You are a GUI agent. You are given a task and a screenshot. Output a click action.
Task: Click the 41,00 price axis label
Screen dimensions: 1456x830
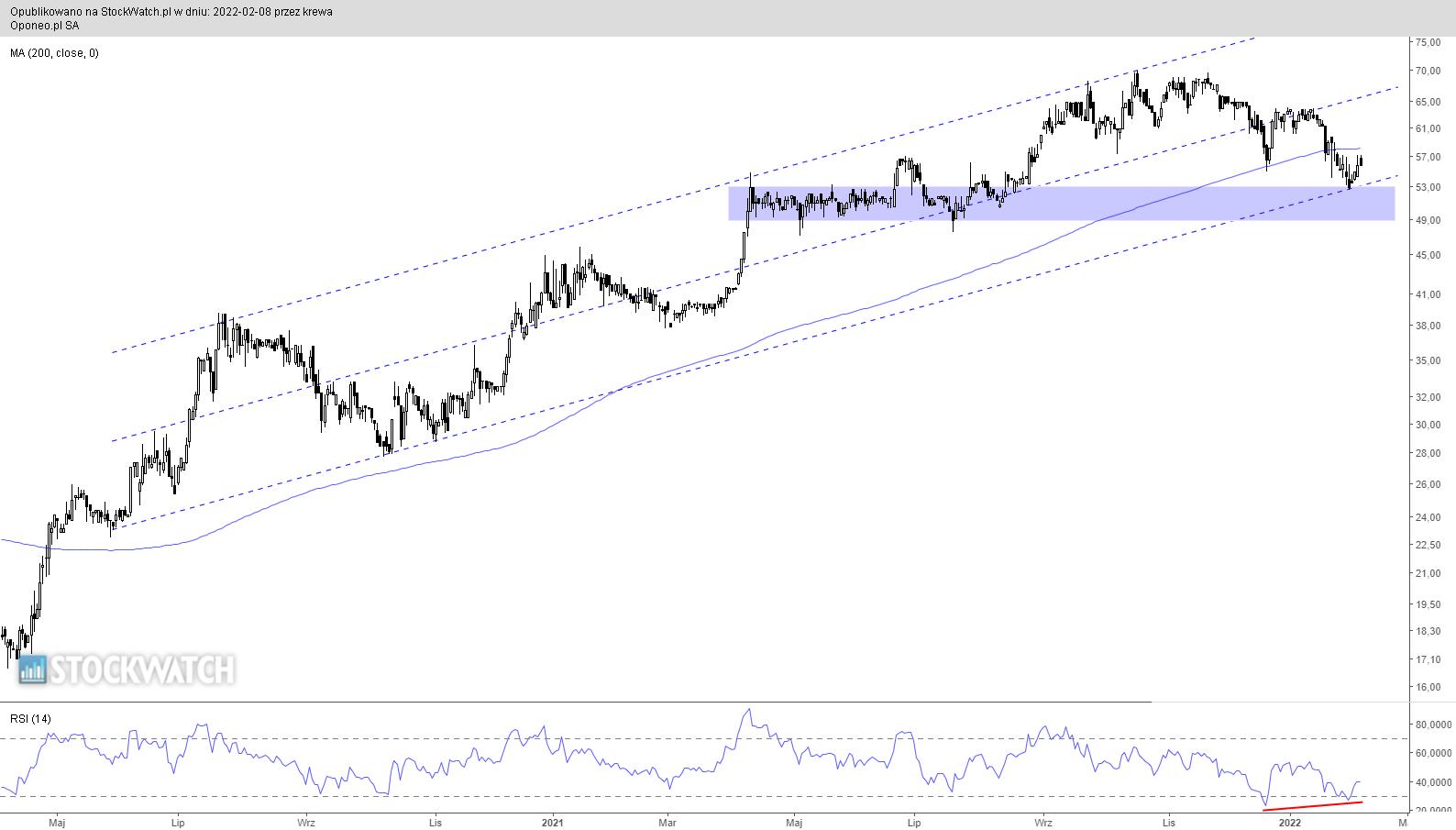pos(1428,294)
